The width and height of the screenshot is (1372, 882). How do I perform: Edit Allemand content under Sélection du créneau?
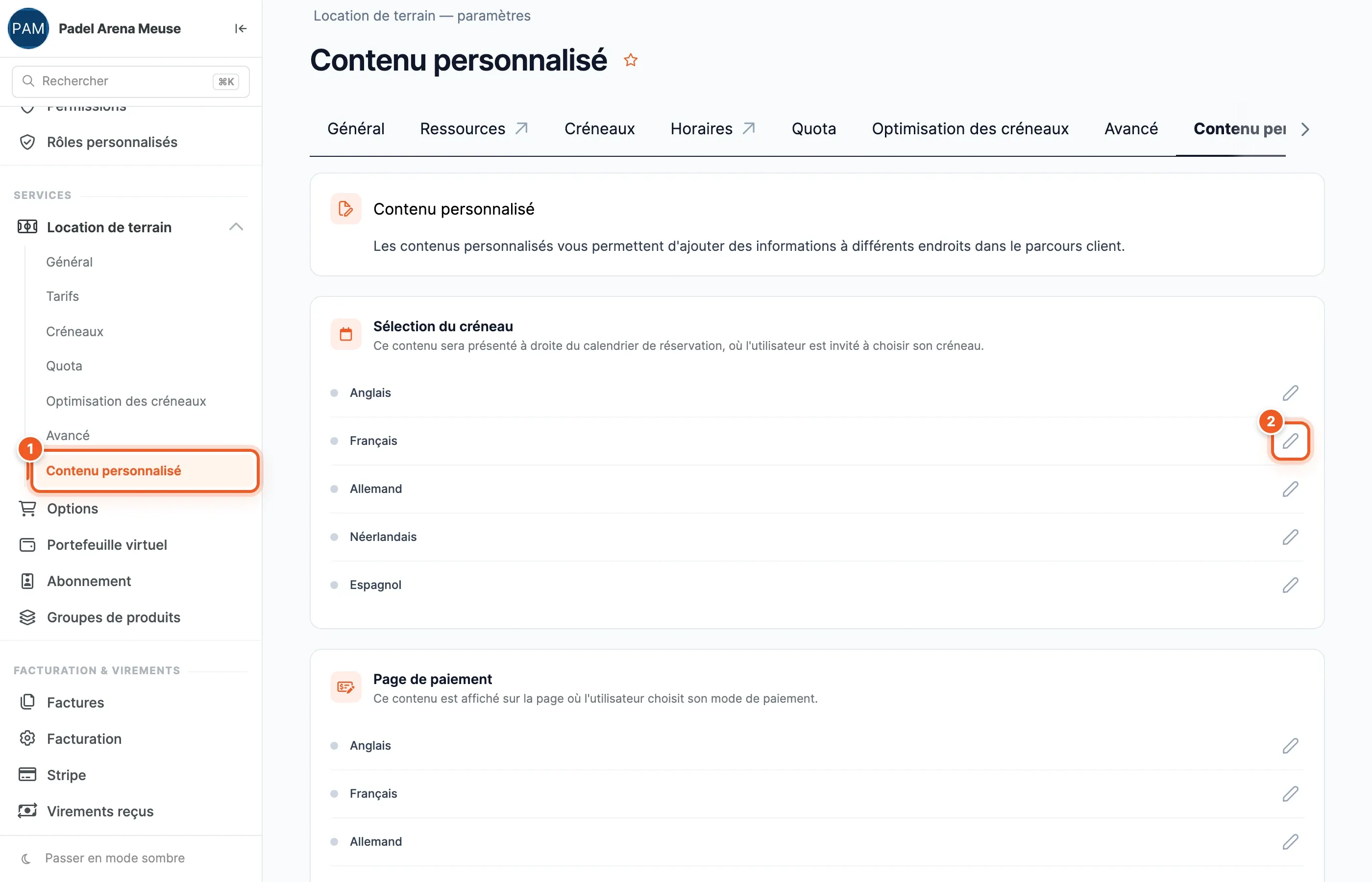click(x=1290, y=489)
